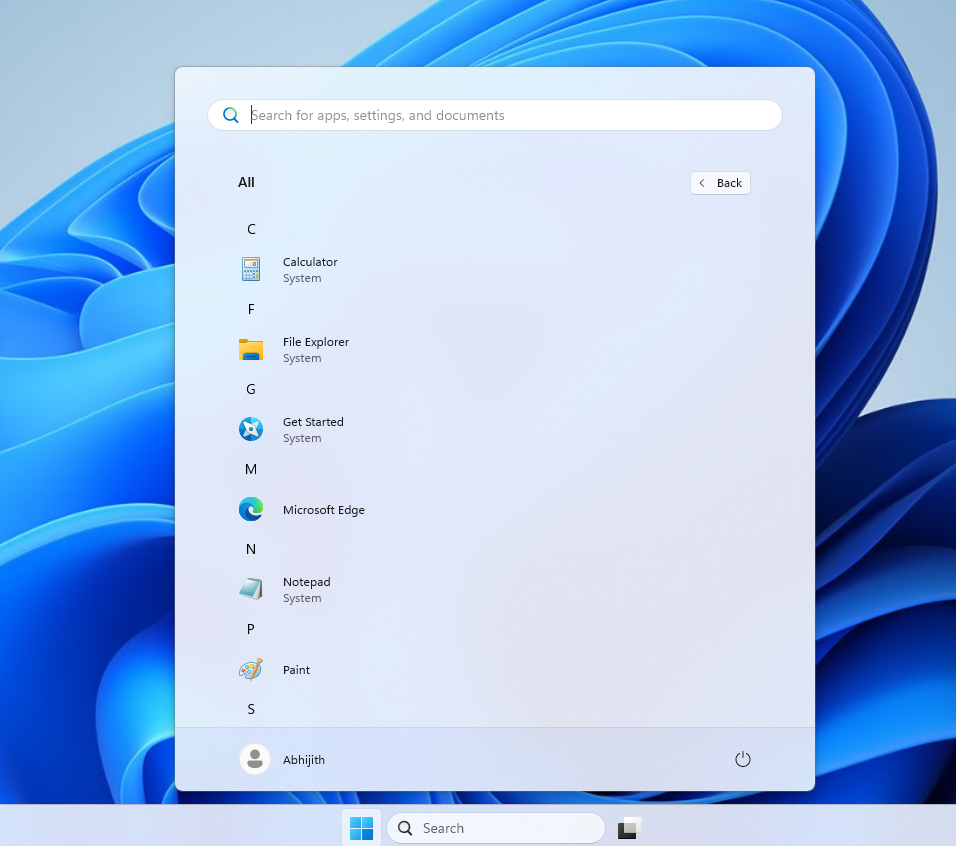Click the letter header S
Screen dimensions: 956x846
click(x=251, y=709)
